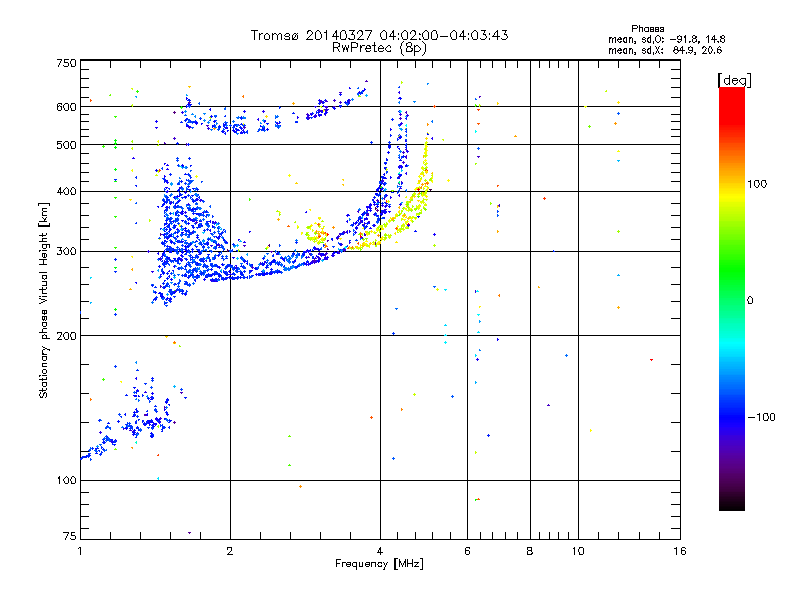Click the x-axis tick label '10'
The height and width of the screenshot is (600, 800).
[578, 551]
